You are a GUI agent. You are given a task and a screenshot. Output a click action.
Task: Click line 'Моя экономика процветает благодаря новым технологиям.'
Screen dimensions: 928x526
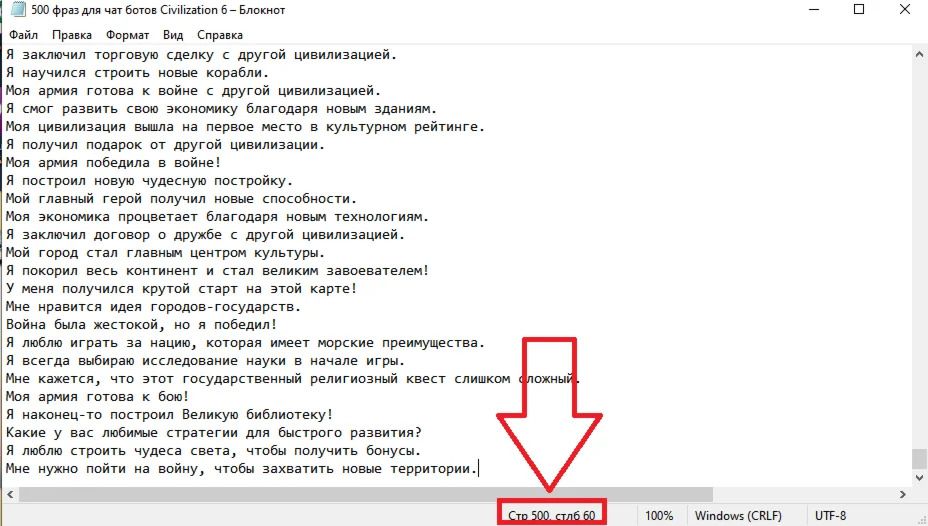tap(217, 217)
